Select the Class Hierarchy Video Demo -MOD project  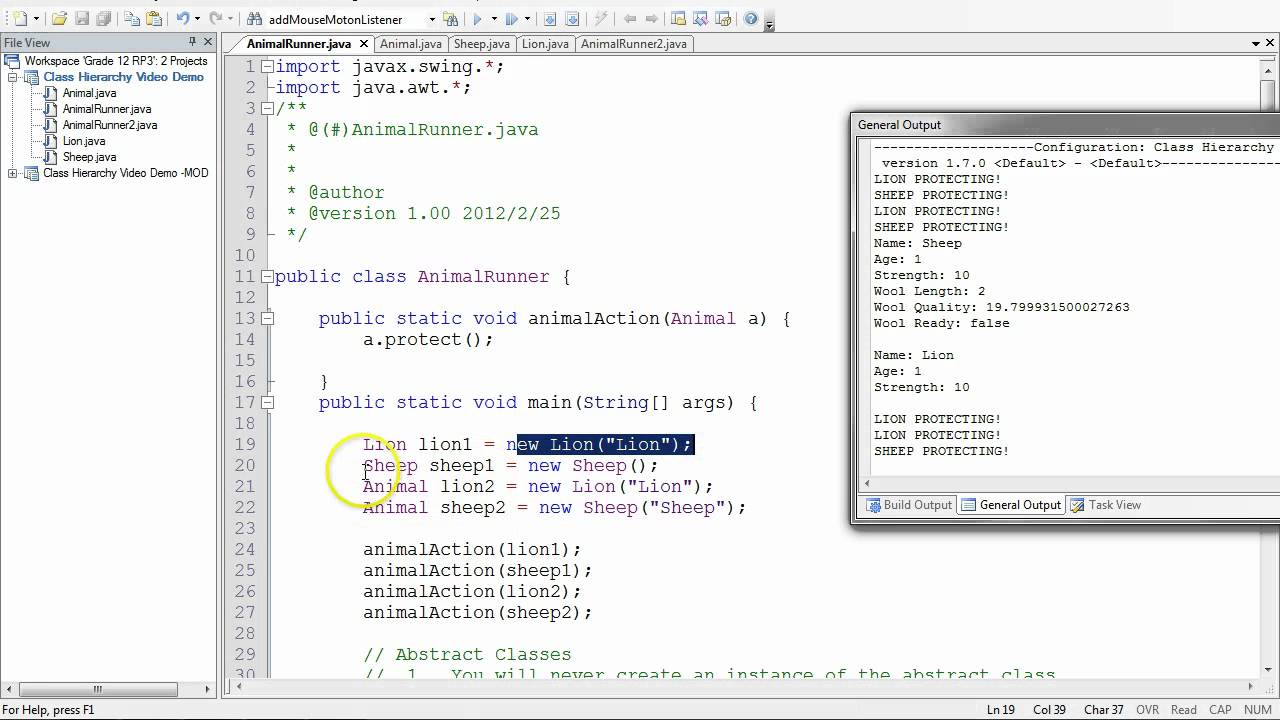[x=126, y=173]
